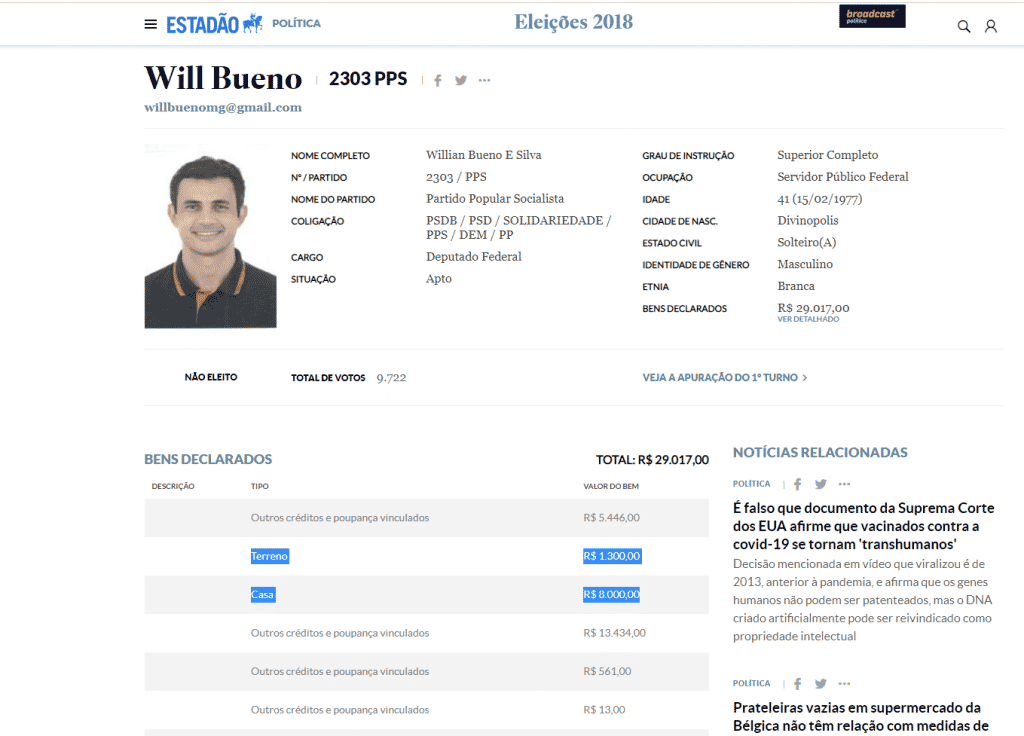The width and height of the screenshot is (1024, 736).
Task: Click the '2303 PPS' party number text
Action: (368, 79)
